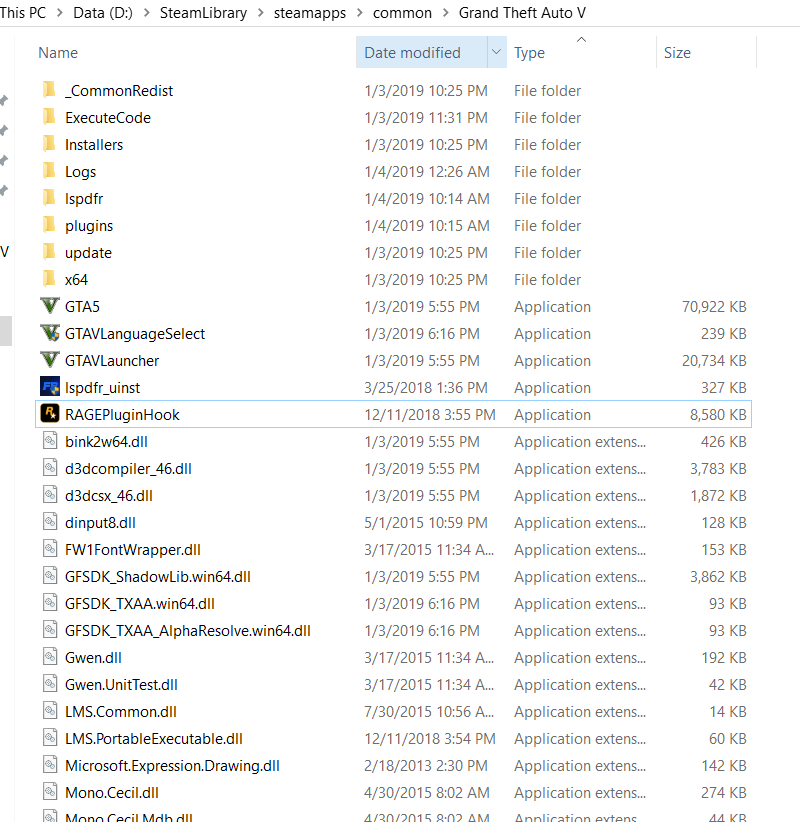Go to Data (D:) drive breadcrumb

103,13
